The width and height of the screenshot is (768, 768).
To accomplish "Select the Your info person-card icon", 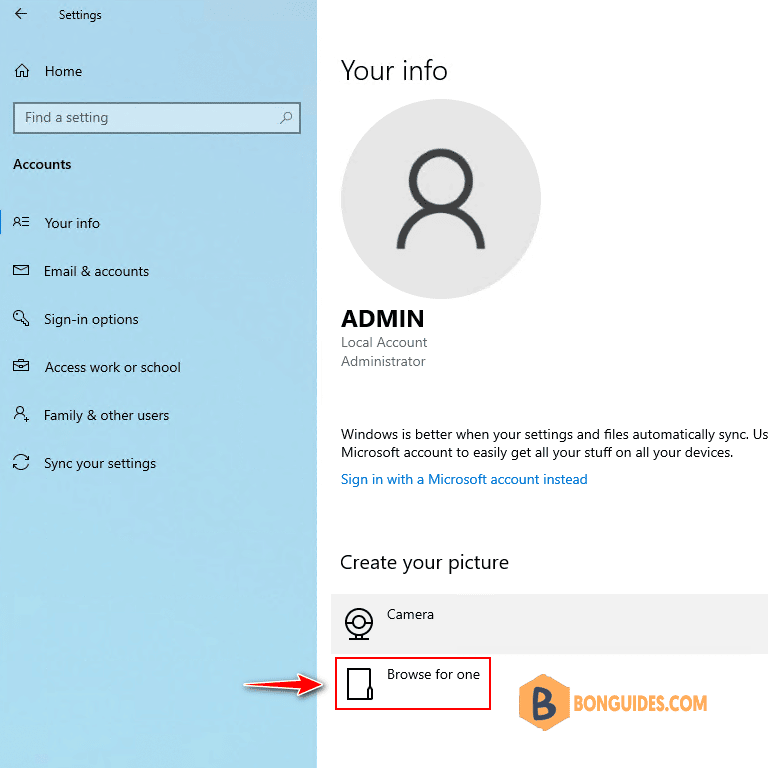I will point(21,222).
